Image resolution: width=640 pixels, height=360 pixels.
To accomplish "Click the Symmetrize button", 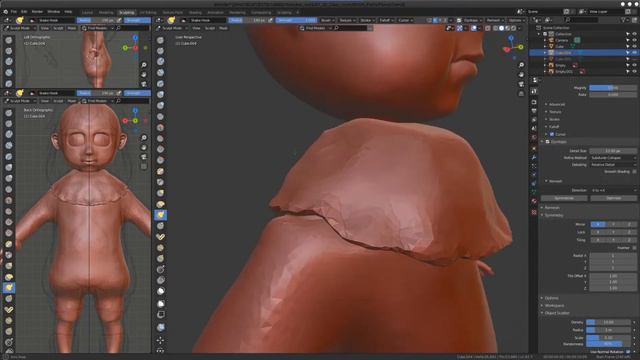I will (x=564, y=198).
